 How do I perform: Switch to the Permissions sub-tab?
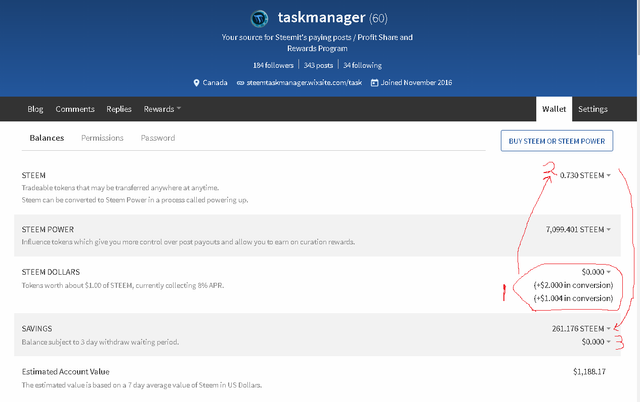click(102, 138)
